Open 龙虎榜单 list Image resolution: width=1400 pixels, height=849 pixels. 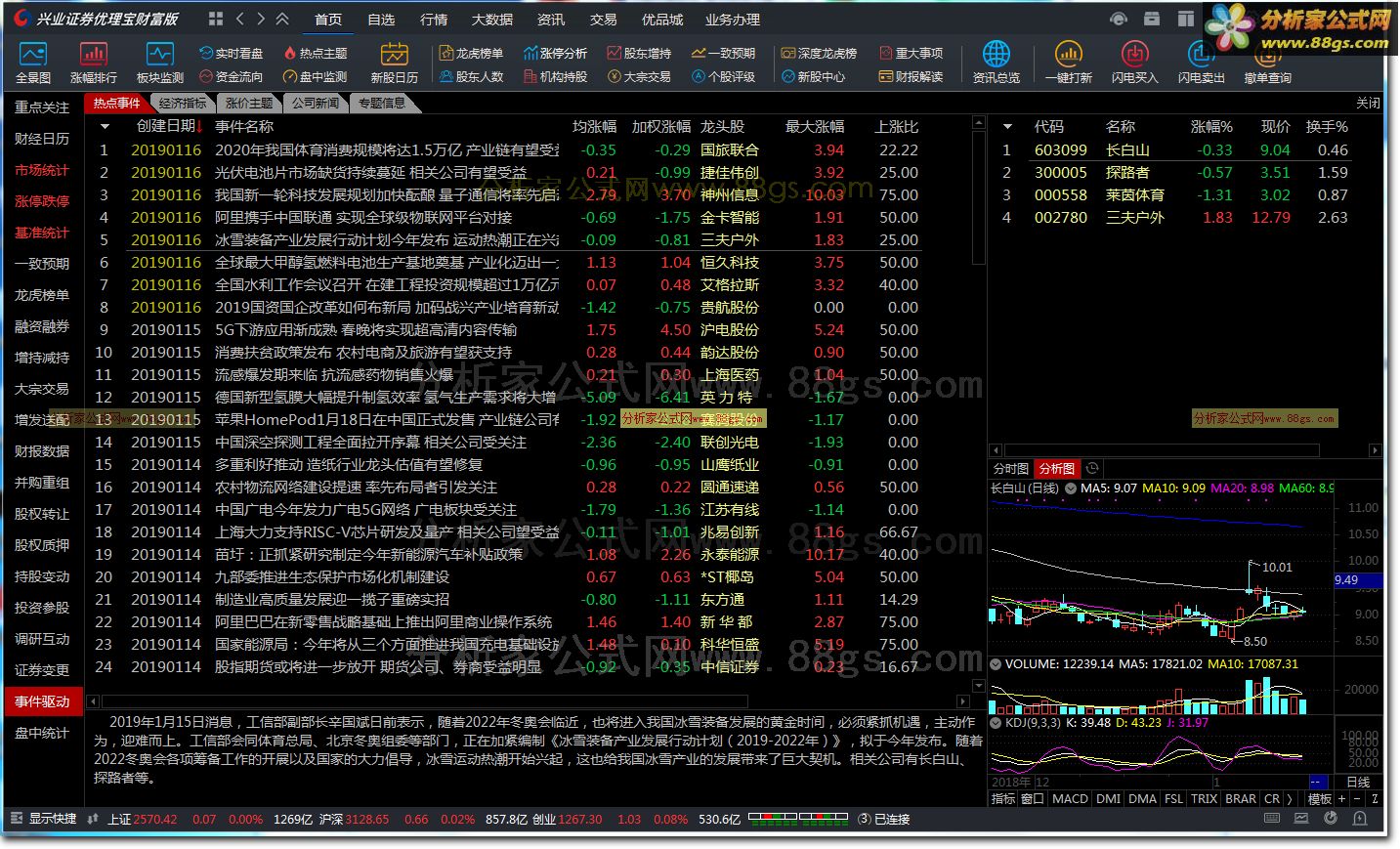point(472,54)
